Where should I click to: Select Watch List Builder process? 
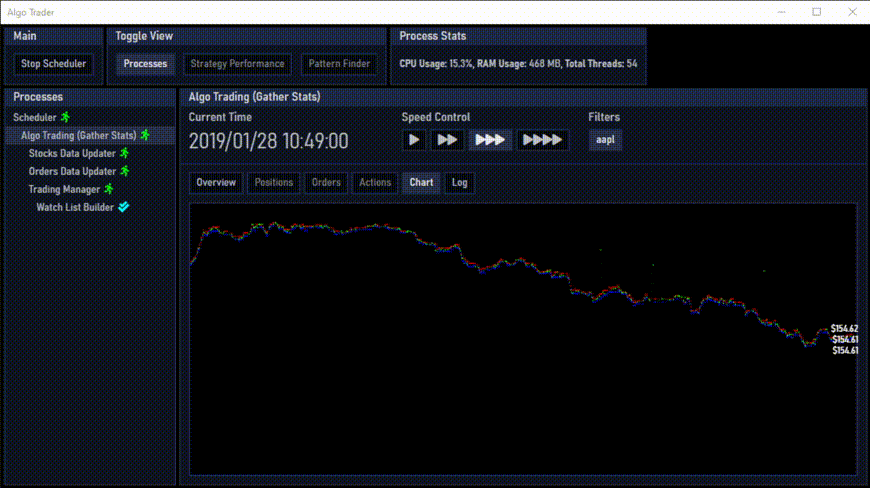pyautogui.click(x=75, y=207)
